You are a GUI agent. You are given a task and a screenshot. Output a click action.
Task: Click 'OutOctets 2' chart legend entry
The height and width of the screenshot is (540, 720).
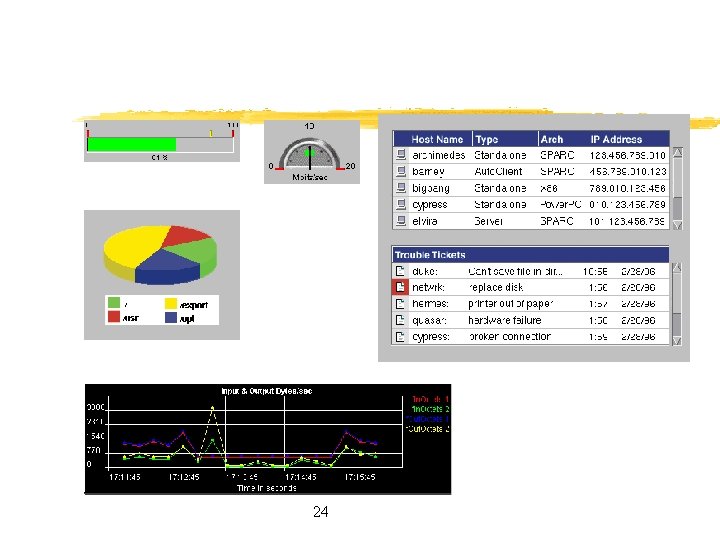428,429
